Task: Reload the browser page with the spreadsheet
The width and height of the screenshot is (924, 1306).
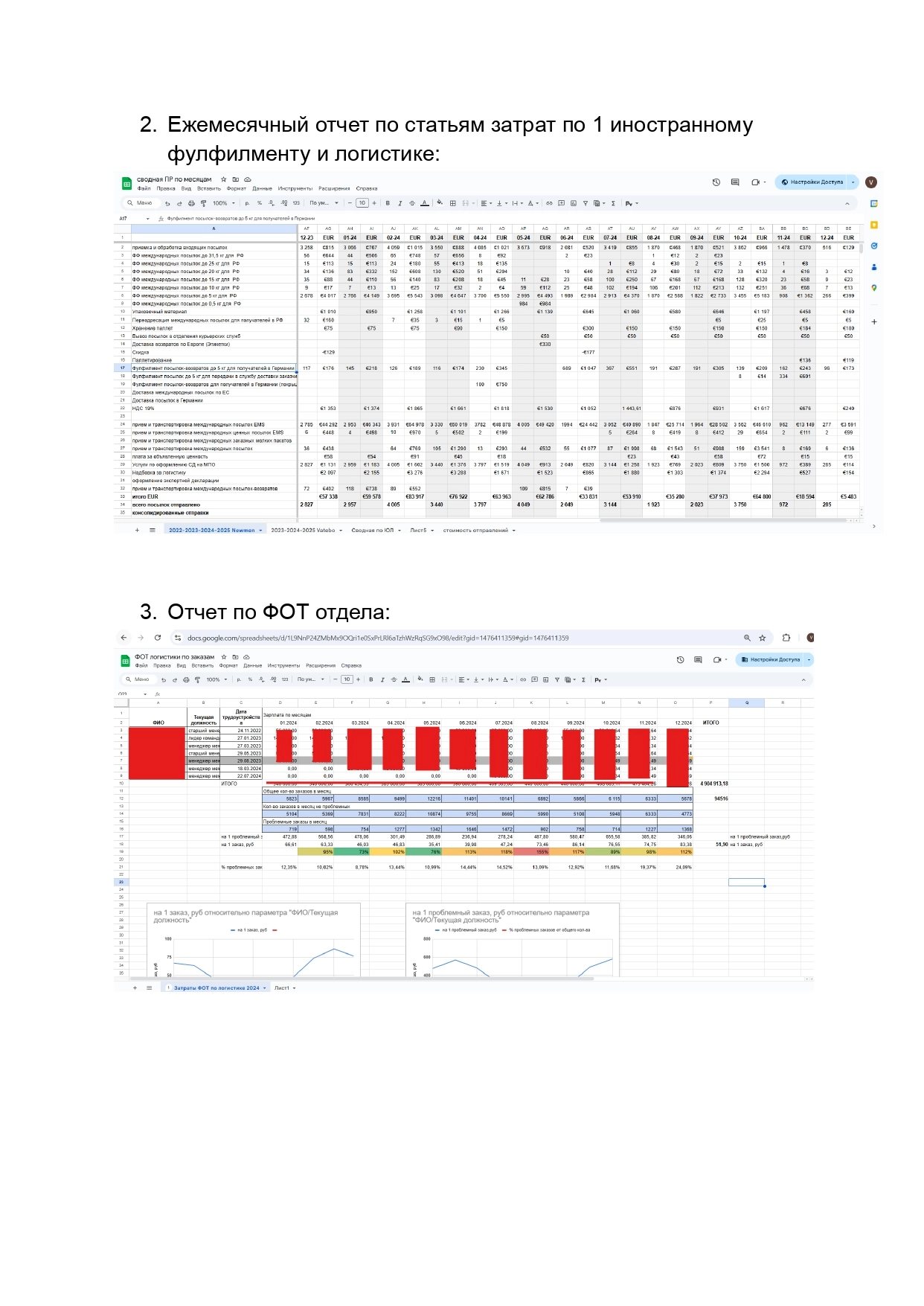Action: 158,638
